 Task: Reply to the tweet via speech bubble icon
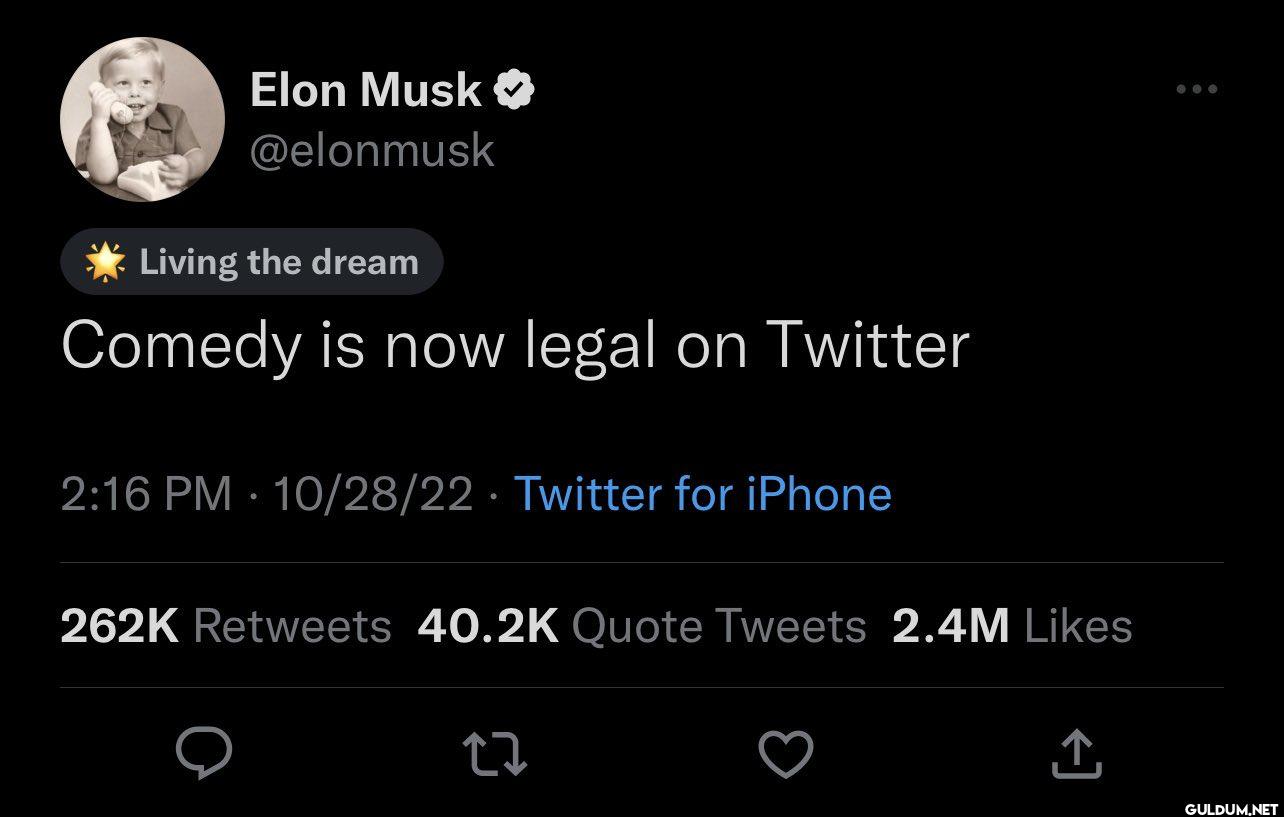[x=205, y=753]
